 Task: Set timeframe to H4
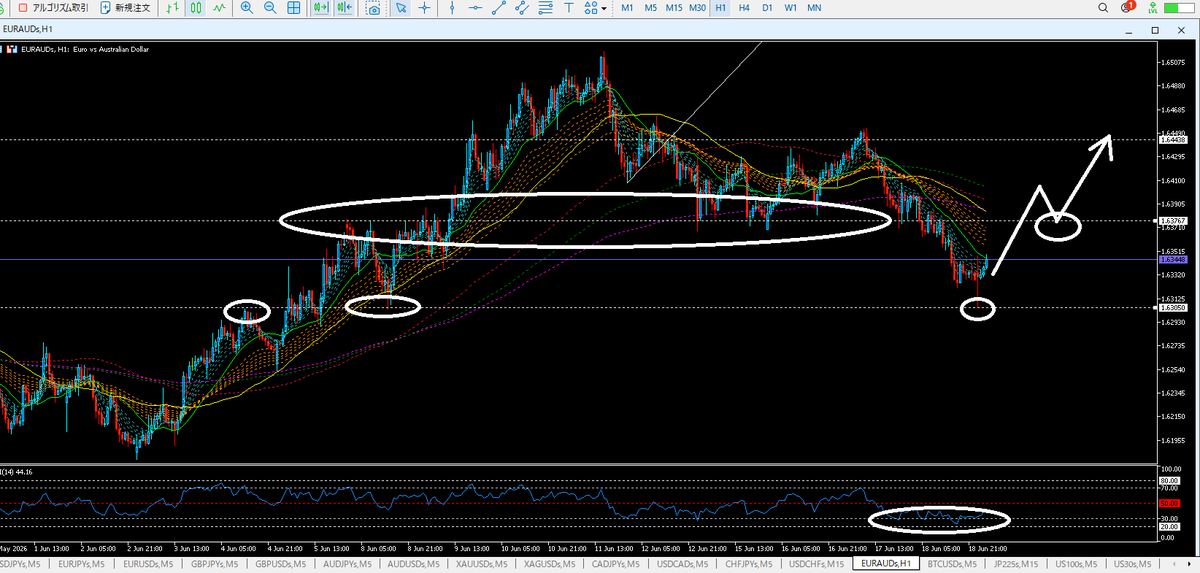[744, 8]
